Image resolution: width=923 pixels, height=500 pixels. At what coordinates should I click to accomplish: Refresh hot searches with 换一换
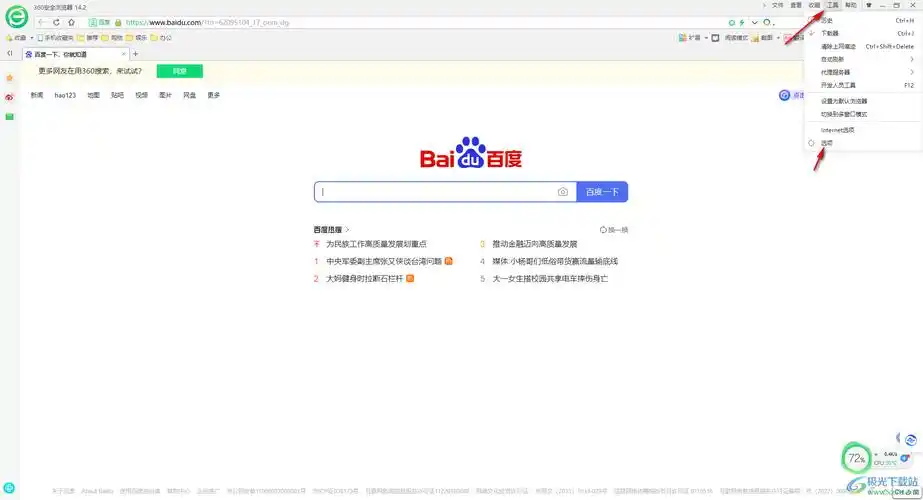(614, 230)
